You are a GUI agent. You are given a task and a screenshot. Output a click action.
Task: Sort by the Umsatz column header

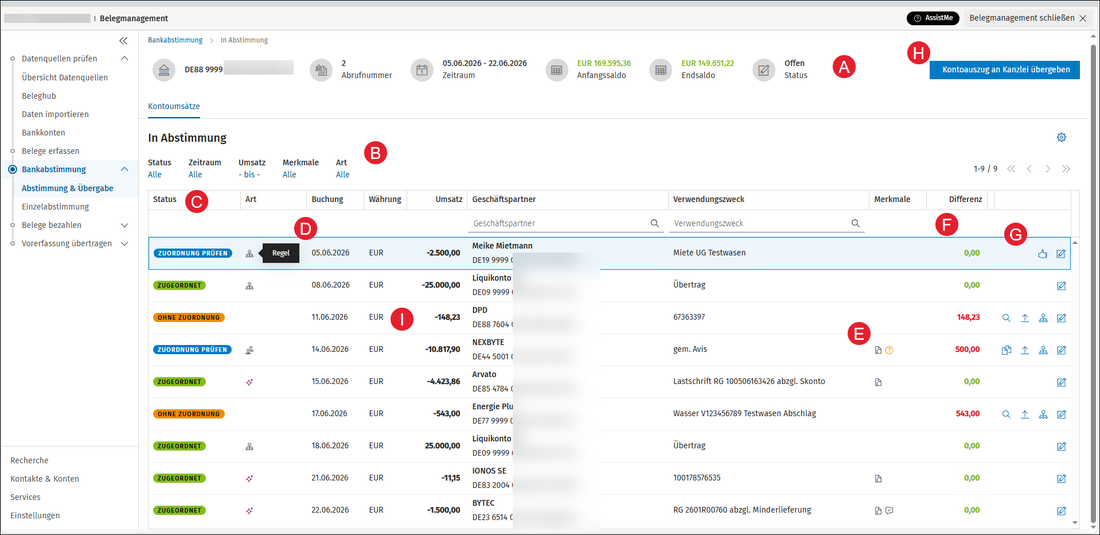pyautogui.click(x=449, y=199)
